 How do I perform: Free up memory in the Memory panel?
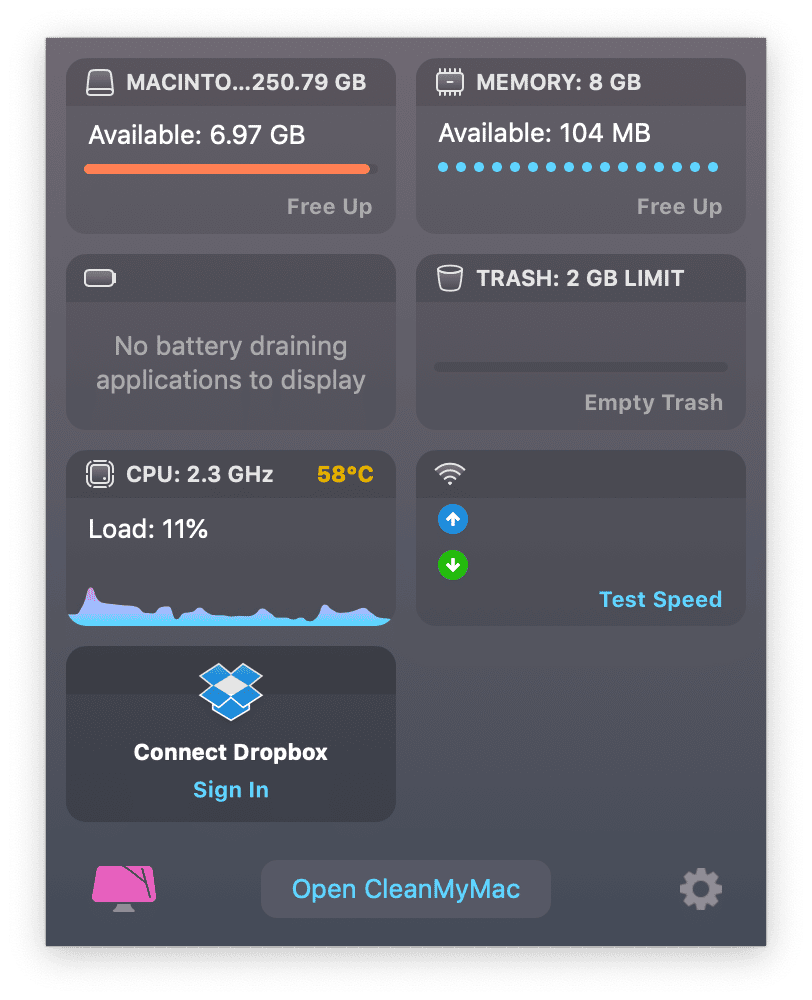tap(679, 207)
